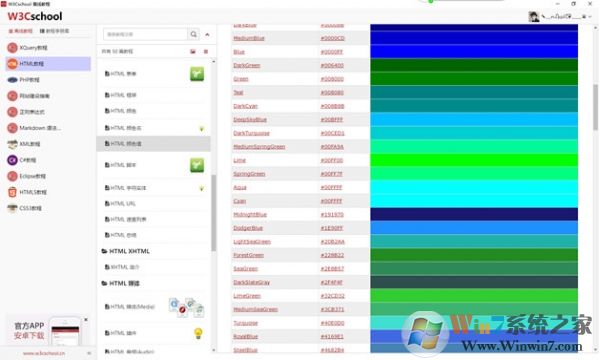Click the DarkSlateGray color swatch
Image resolution: width=599 pixels, height=360 pixels.
[474, 282]
